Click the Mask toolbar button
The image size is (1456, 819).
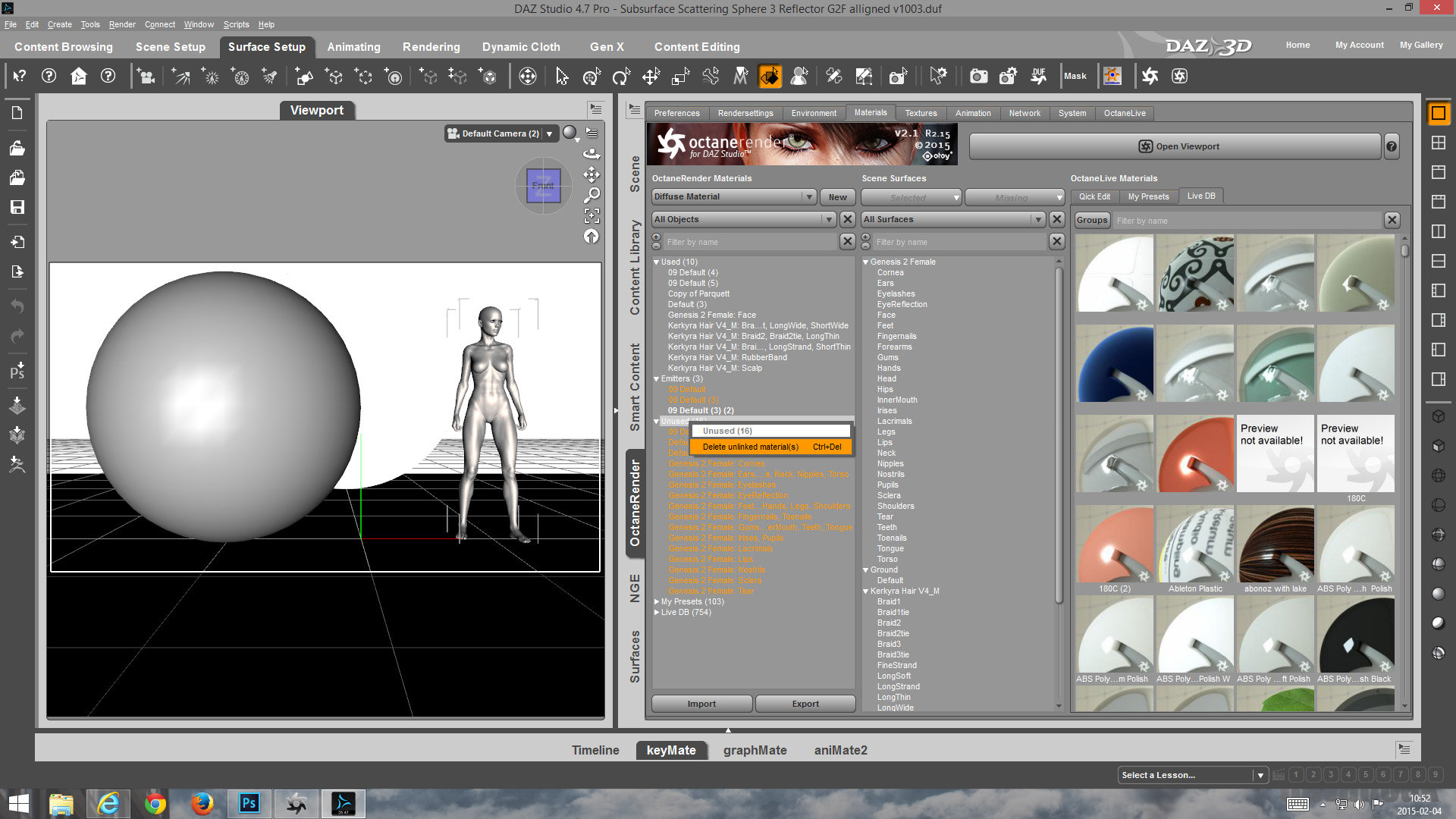click(x=1075, y=76)
